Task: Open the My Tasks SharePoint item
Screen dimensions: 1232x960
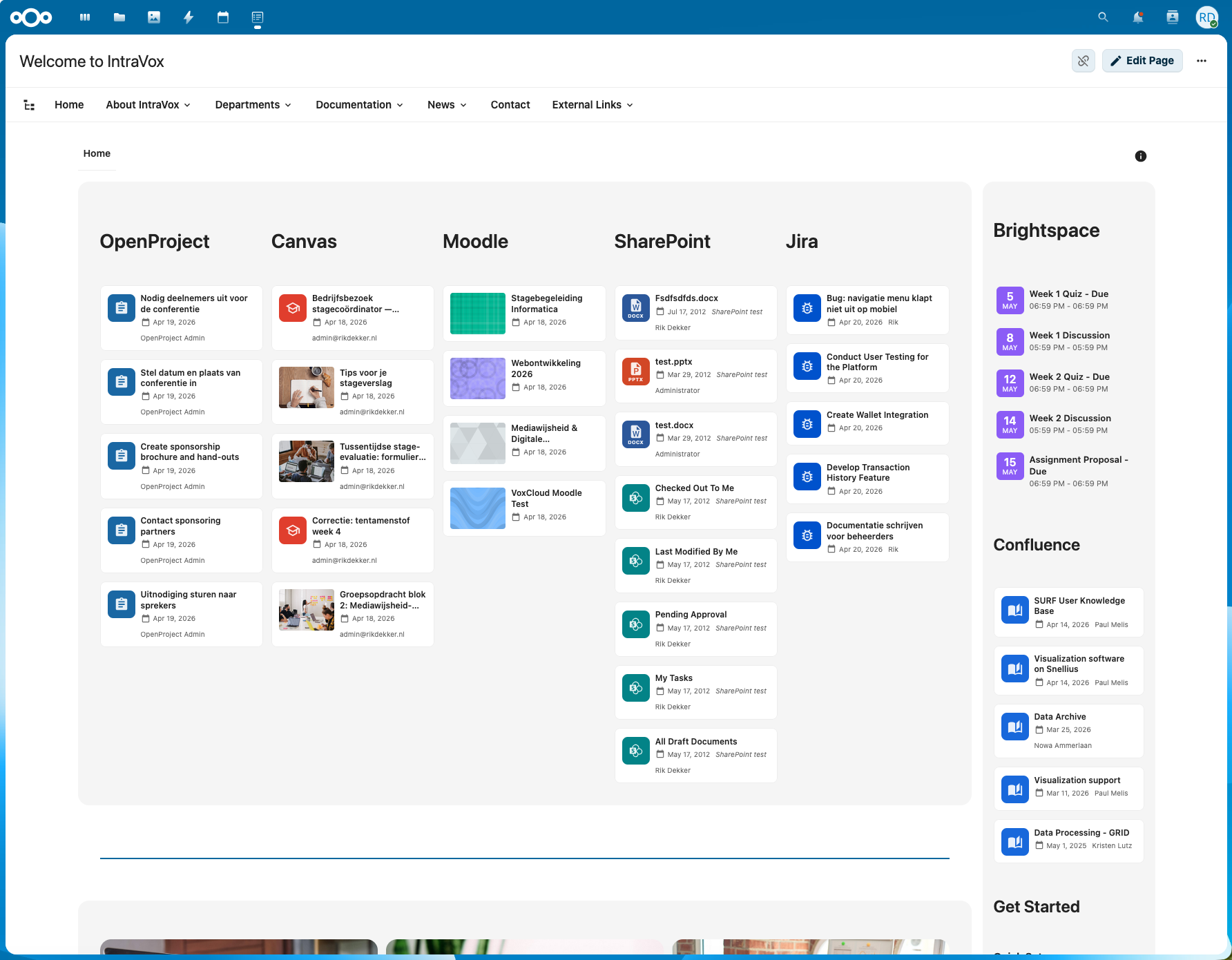Action: 695,692
